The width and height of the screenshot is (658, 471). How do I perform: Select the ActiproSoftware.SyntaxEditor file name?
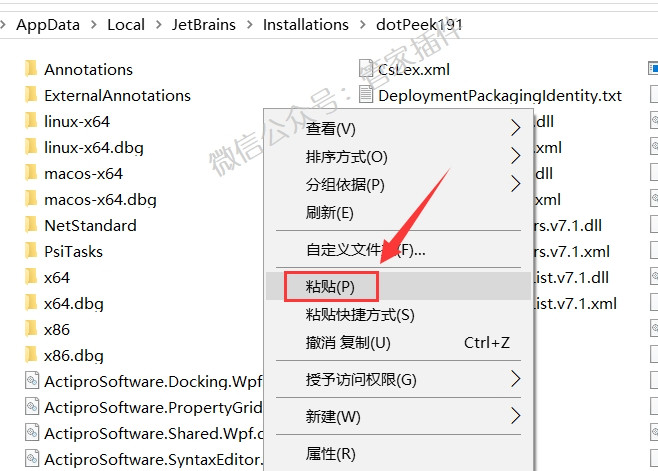[154, 460]
